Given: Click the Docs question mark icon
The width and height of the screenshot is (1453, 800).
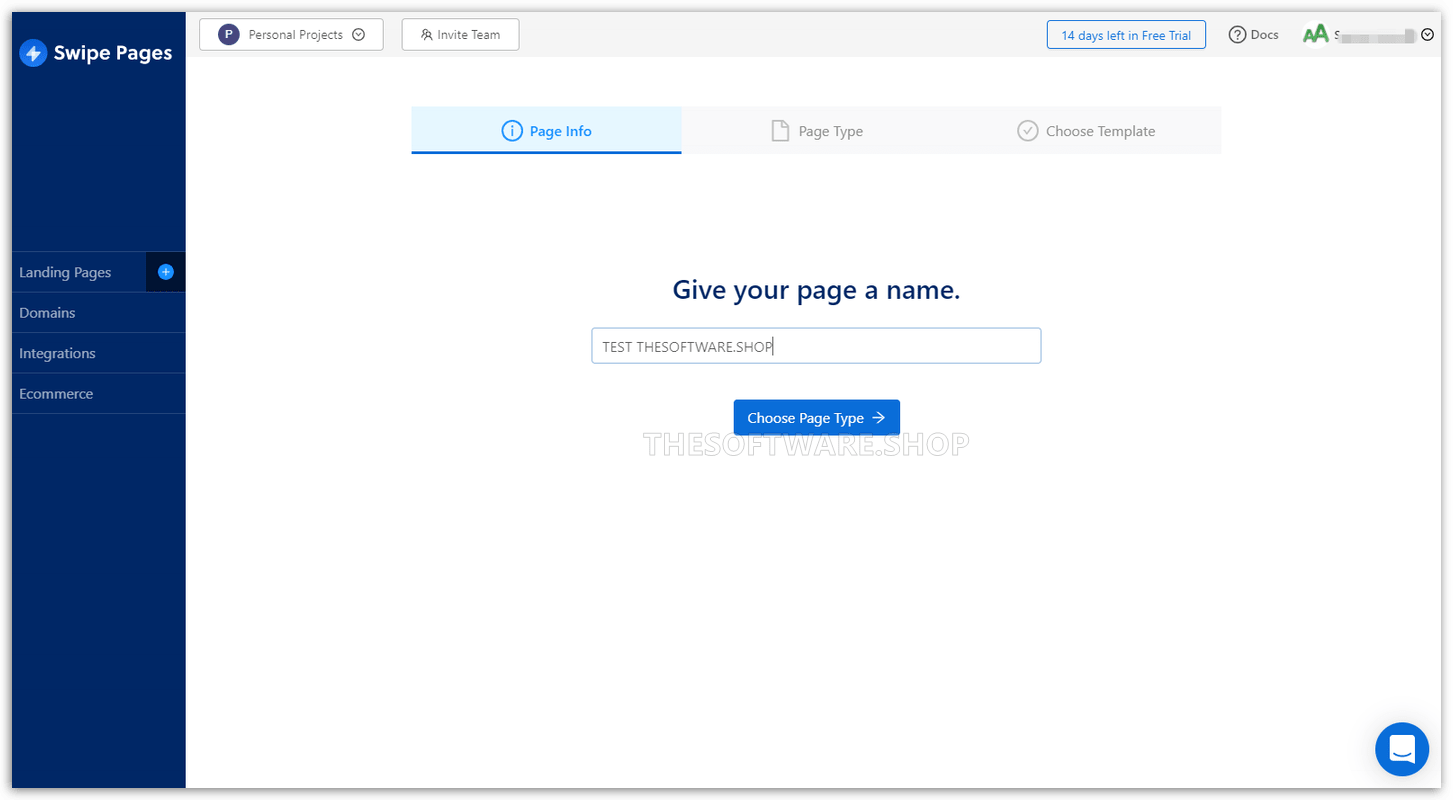Looking at the screenshot, I should click(1237, 35).
